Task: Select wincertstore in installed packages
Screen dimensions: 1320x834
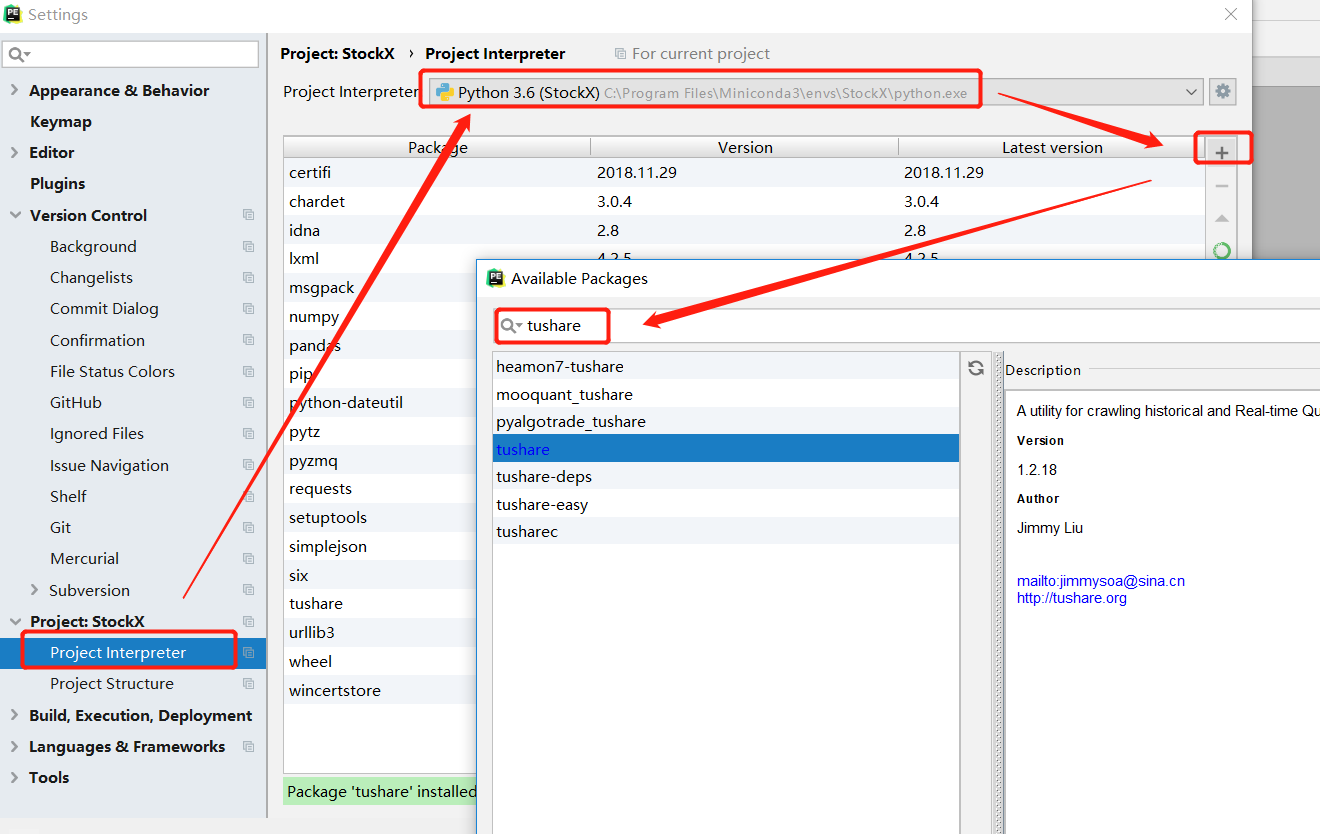Action: click(x=380, y=690)
